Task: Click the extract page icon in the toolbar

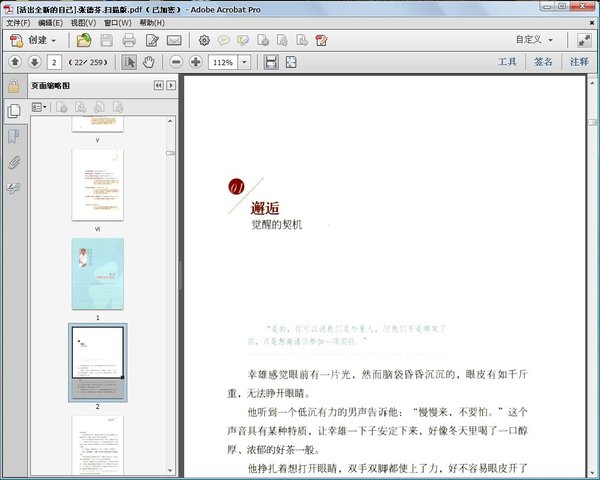Action: [x=302, y=40]
